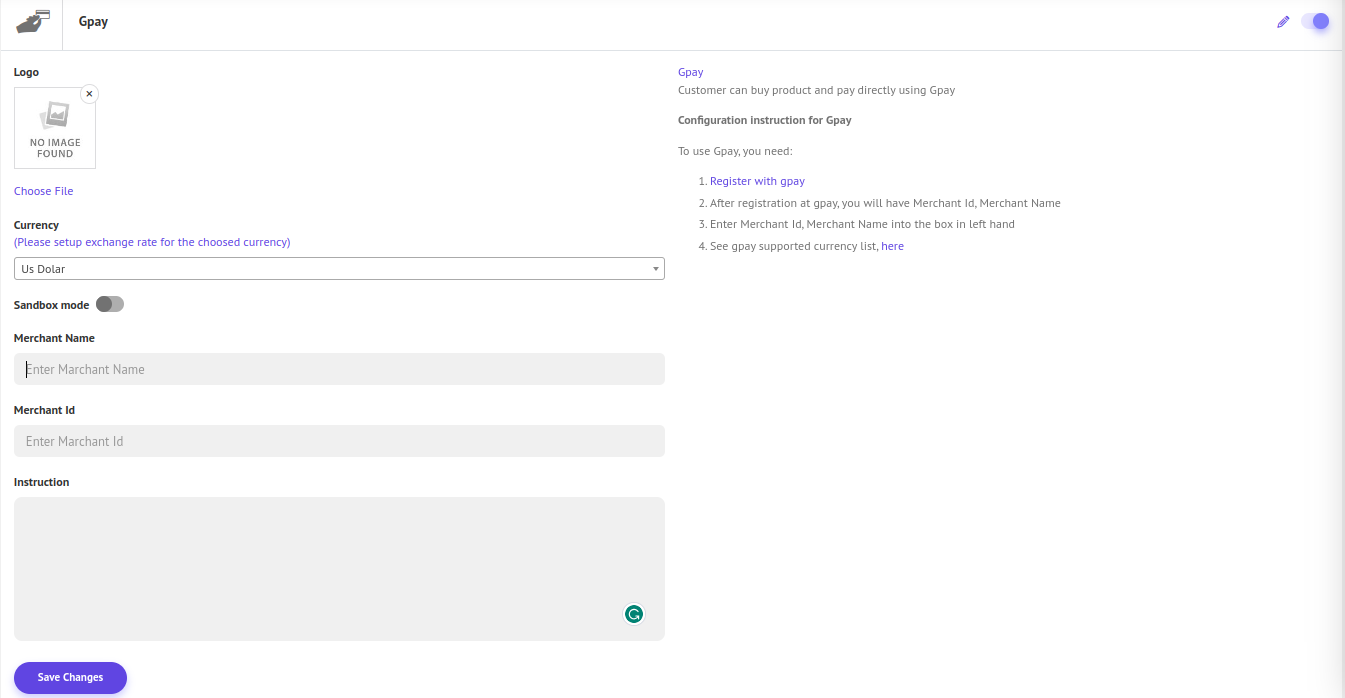Image resolution: width=1345 pixels, height=698 pixels.
Task: Click the currency dropdown arrow
Action: pos(655,269)
